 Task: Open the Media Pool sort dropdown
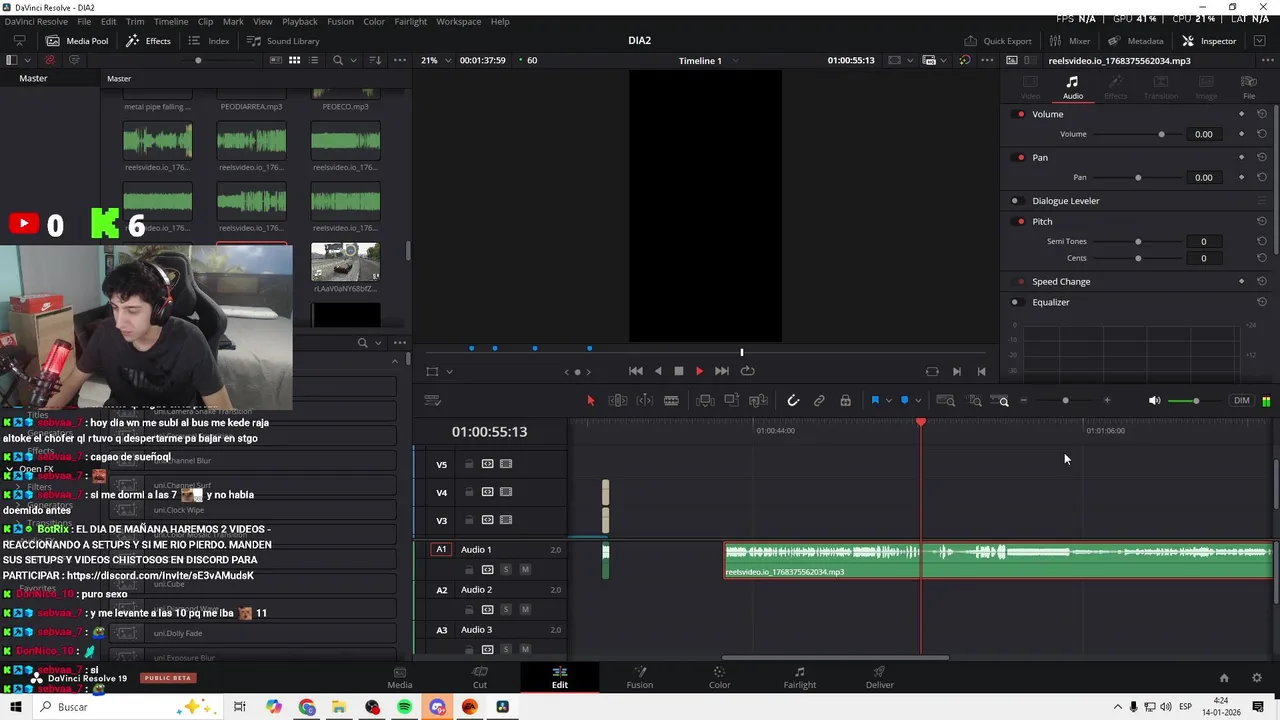coord(376,60)
